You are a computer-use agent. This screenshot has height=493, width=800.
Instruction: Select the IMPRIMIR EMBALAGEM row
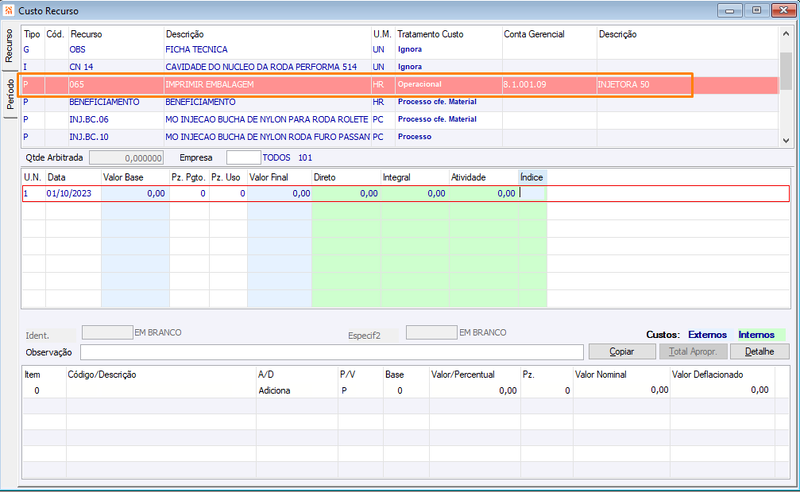(400, 85)
